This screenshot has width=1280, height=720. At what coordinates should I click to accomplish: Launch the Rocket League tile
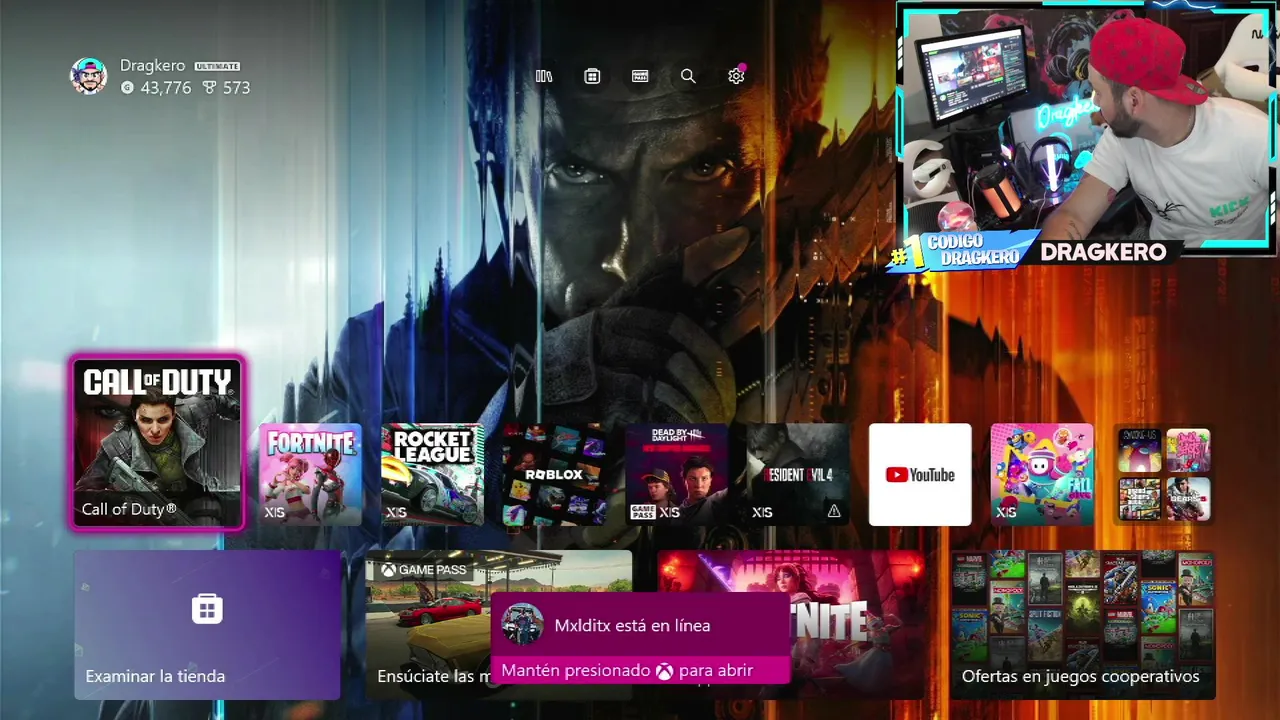point(432,475)
